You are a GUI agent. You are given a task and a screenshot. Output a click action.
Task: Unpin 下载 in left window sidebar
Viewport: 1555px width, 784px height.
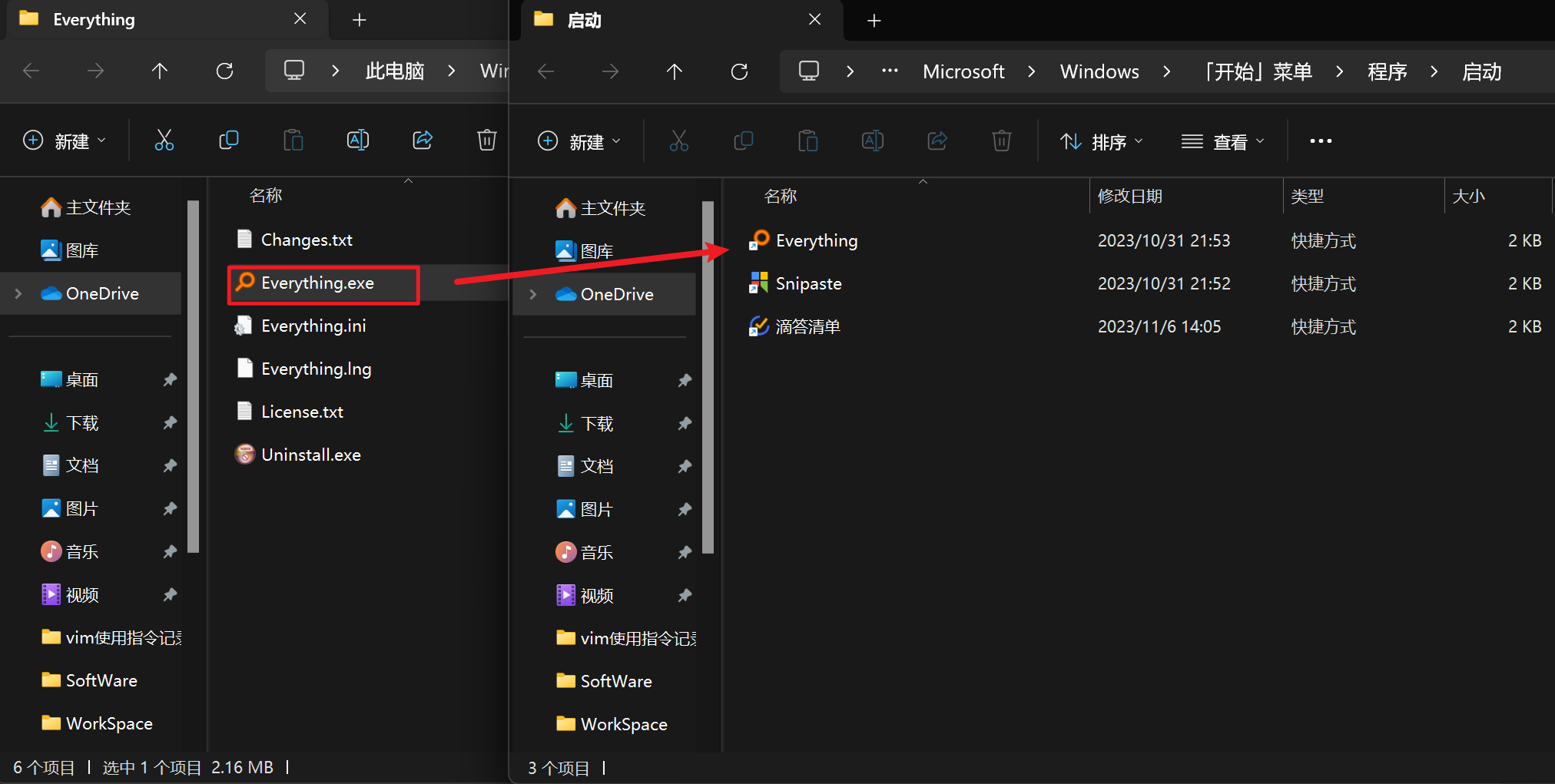click(x=170, y=422)
